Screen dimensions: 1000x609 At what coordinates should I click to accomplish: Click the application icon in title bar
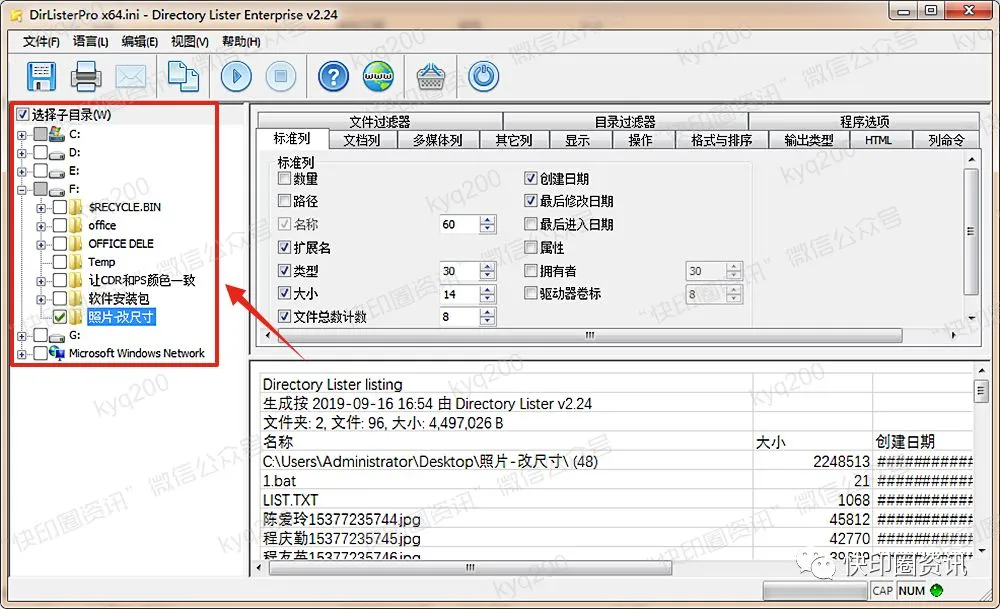[x=15, y=15]
